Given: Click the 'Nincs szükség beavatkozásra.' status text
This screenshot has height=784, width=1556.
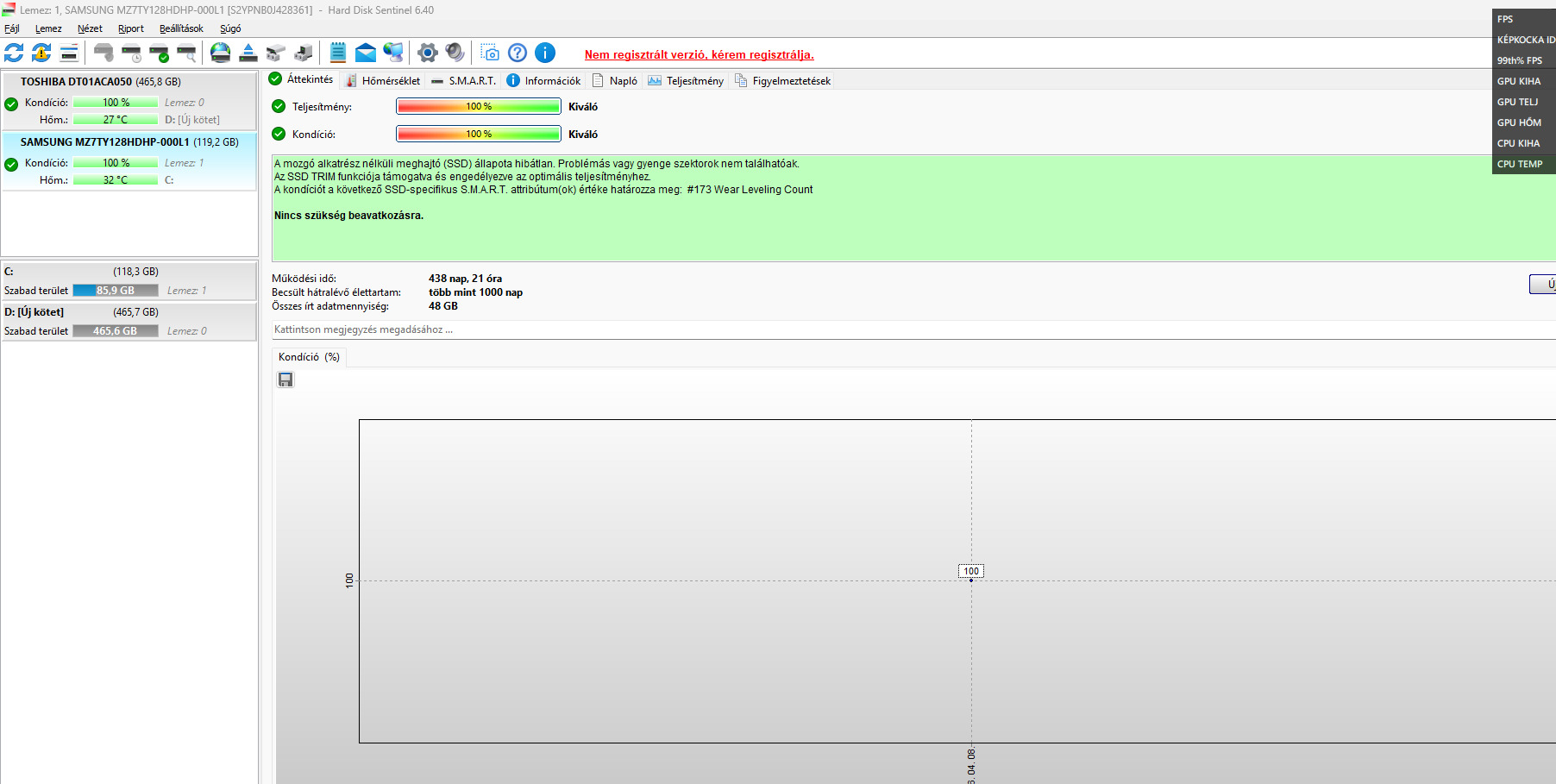Looking at the screenshot, I should click(348, 216).
